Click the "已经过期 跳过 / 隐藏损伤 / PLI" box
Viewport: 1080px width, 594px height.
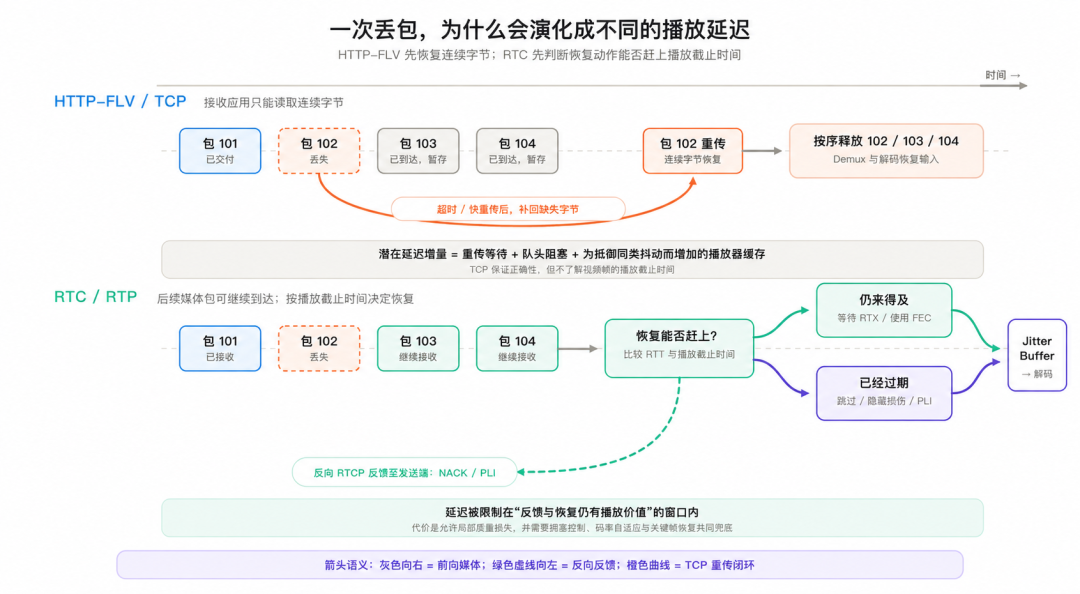pyautogui.click(x=884, y=393)
